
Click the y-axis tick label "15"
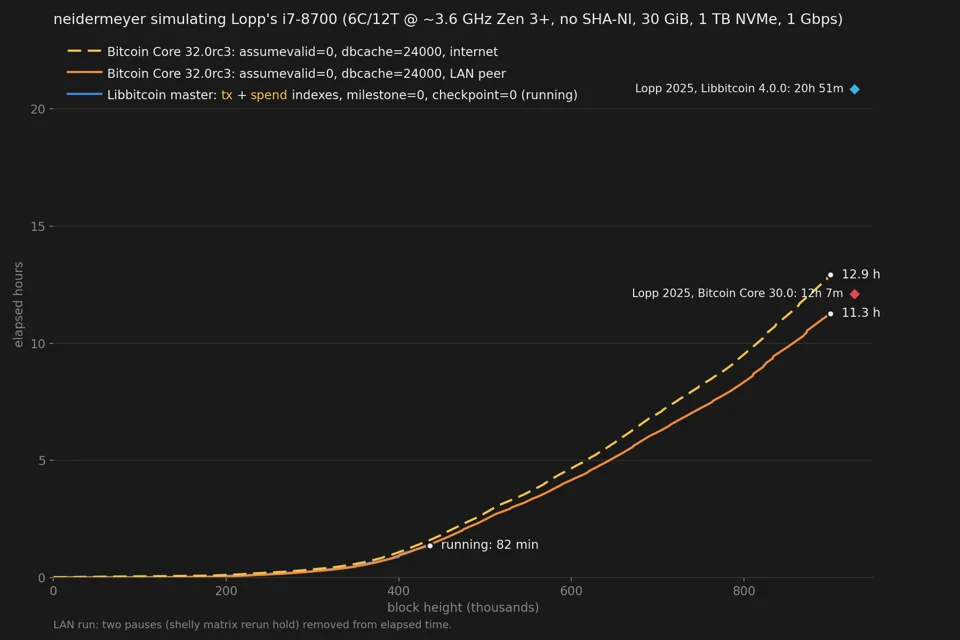point(38,227)
